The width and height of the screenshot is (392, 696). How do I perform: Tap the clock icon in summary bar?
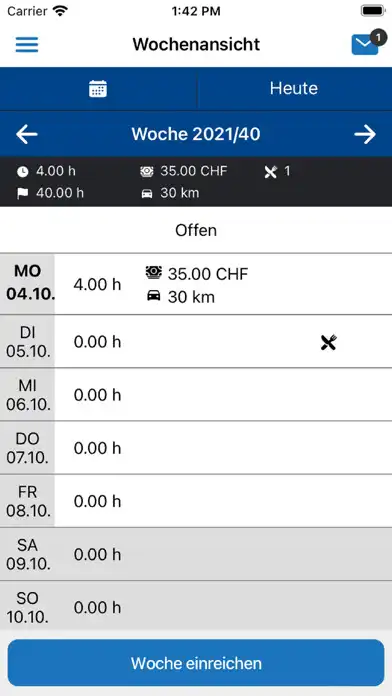pos(22,172)
